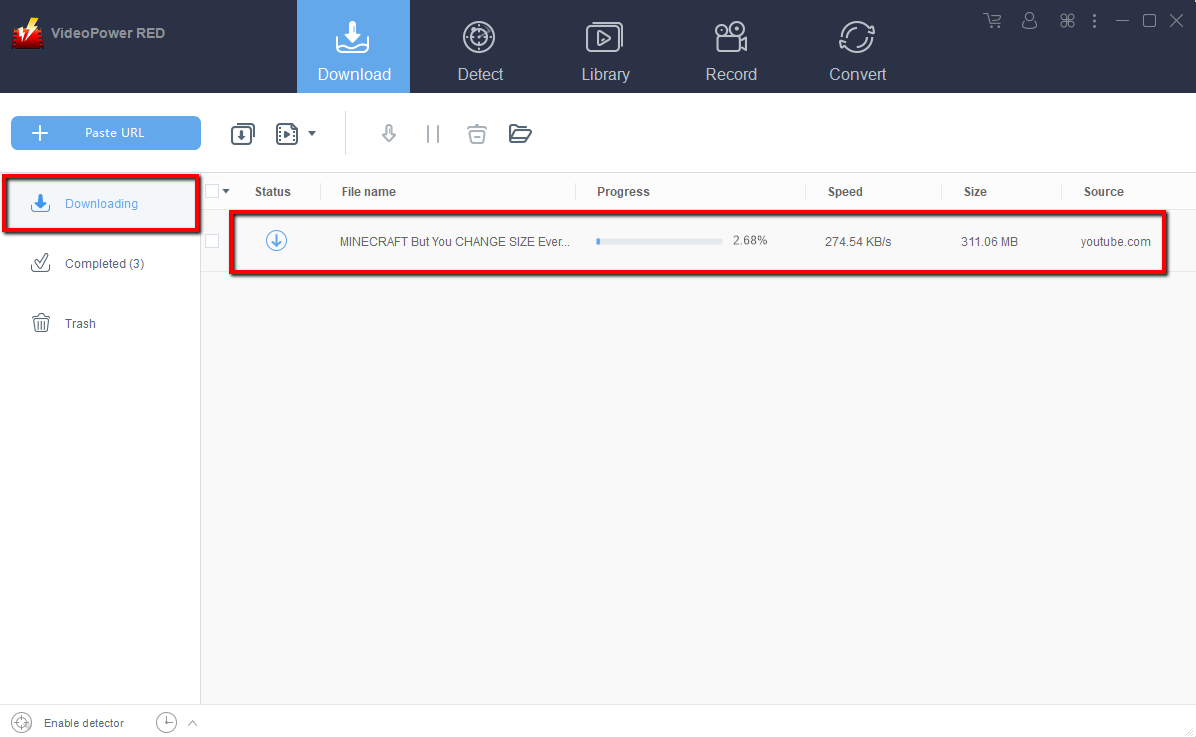This screenshot has width=1196, height=737.
Task: Click the pause downloads icon
Action: 433,134
